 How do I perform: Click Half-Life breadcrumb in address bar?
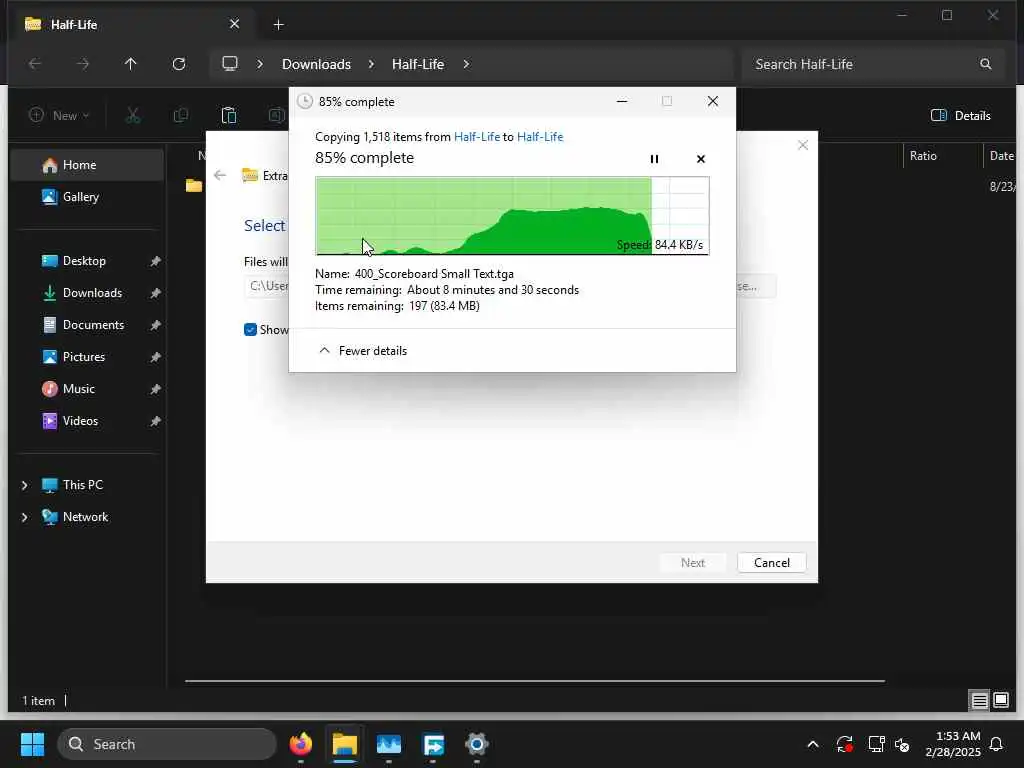(418, 64)
